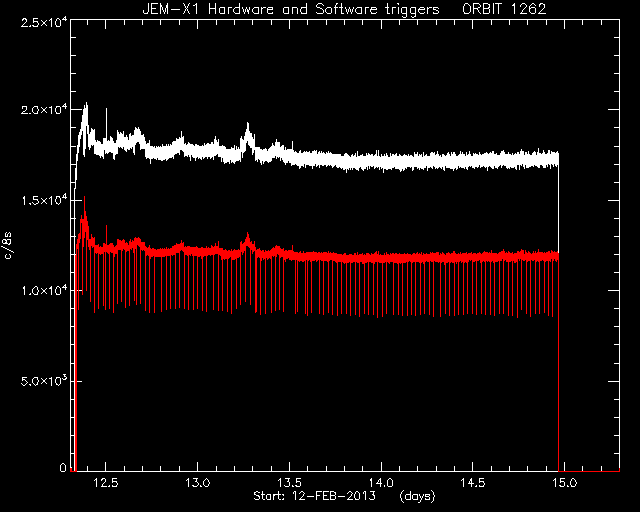Click the 5.0×10³ y-axis label

pyautogui.click(x=44, y=381)
